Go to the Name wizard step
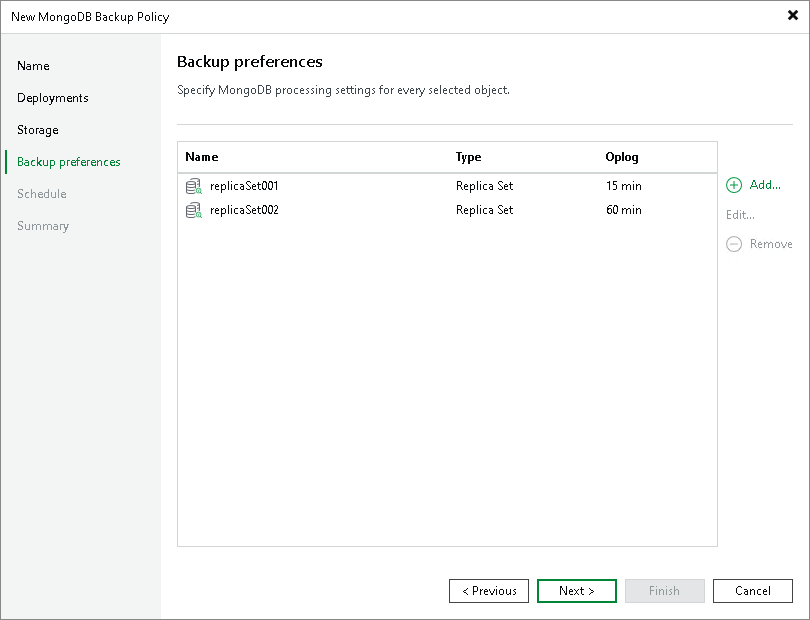The height and width of the screenshot is (620, 810). point(33,66)
